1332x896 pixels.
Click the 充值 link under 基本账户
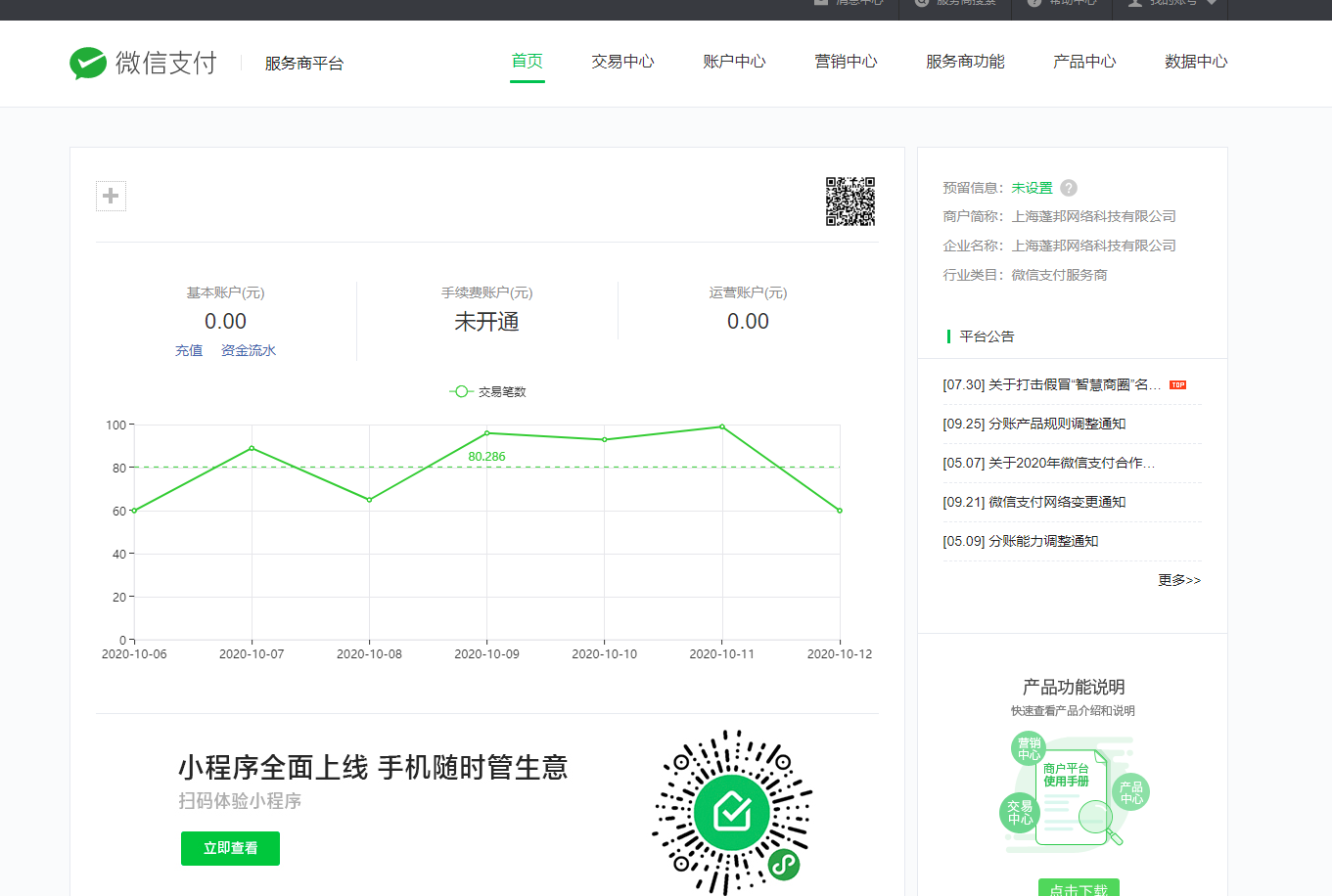point(189,350)
